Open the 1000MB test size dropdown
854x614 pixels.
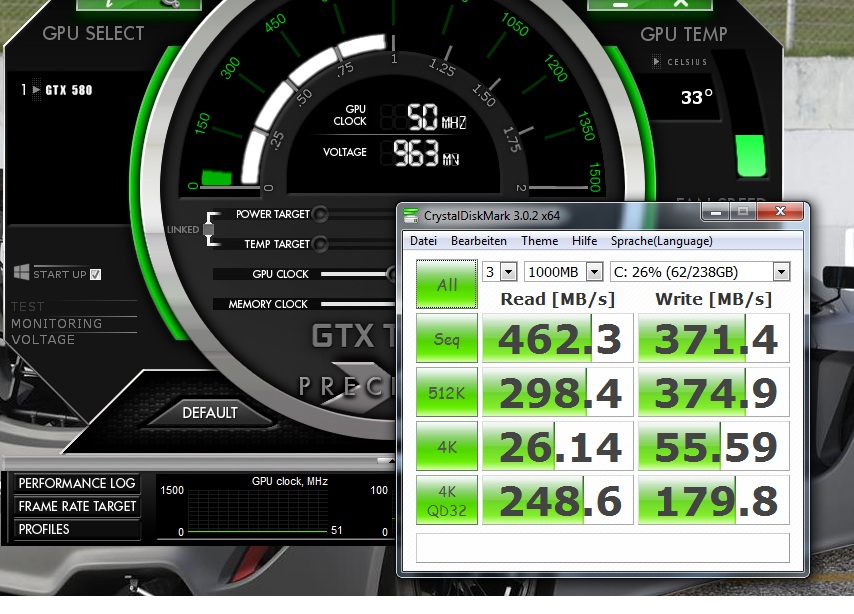(x=594, y=271)
